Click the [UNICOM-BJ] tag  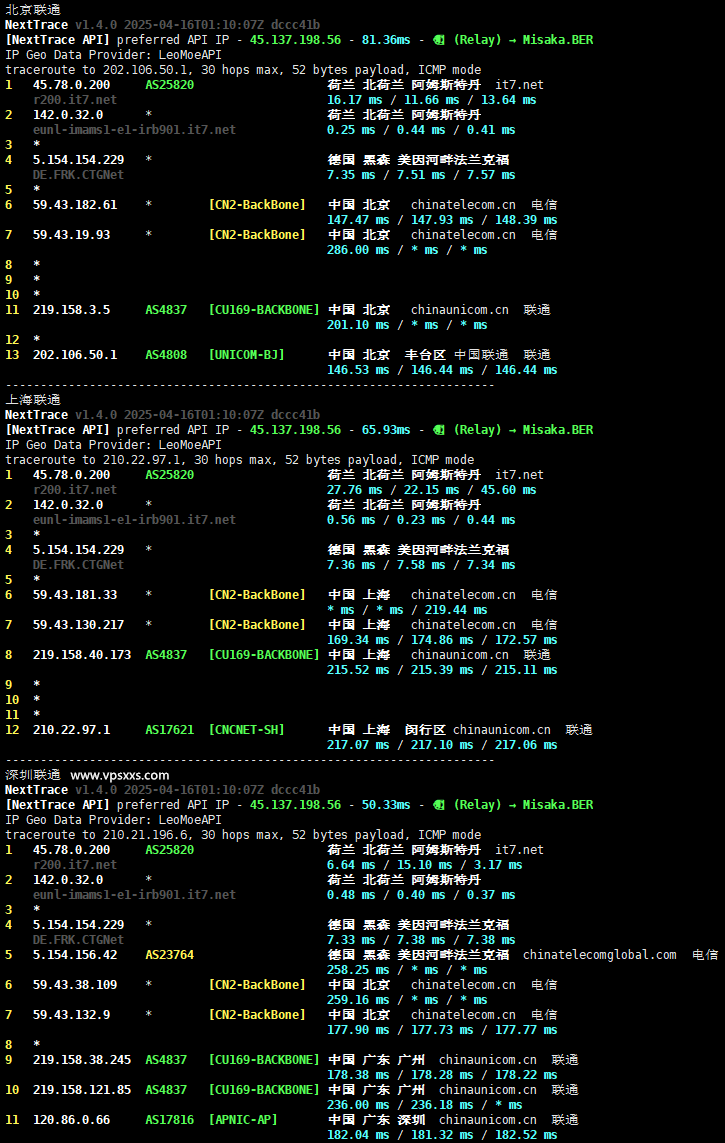tap(246, 355)
